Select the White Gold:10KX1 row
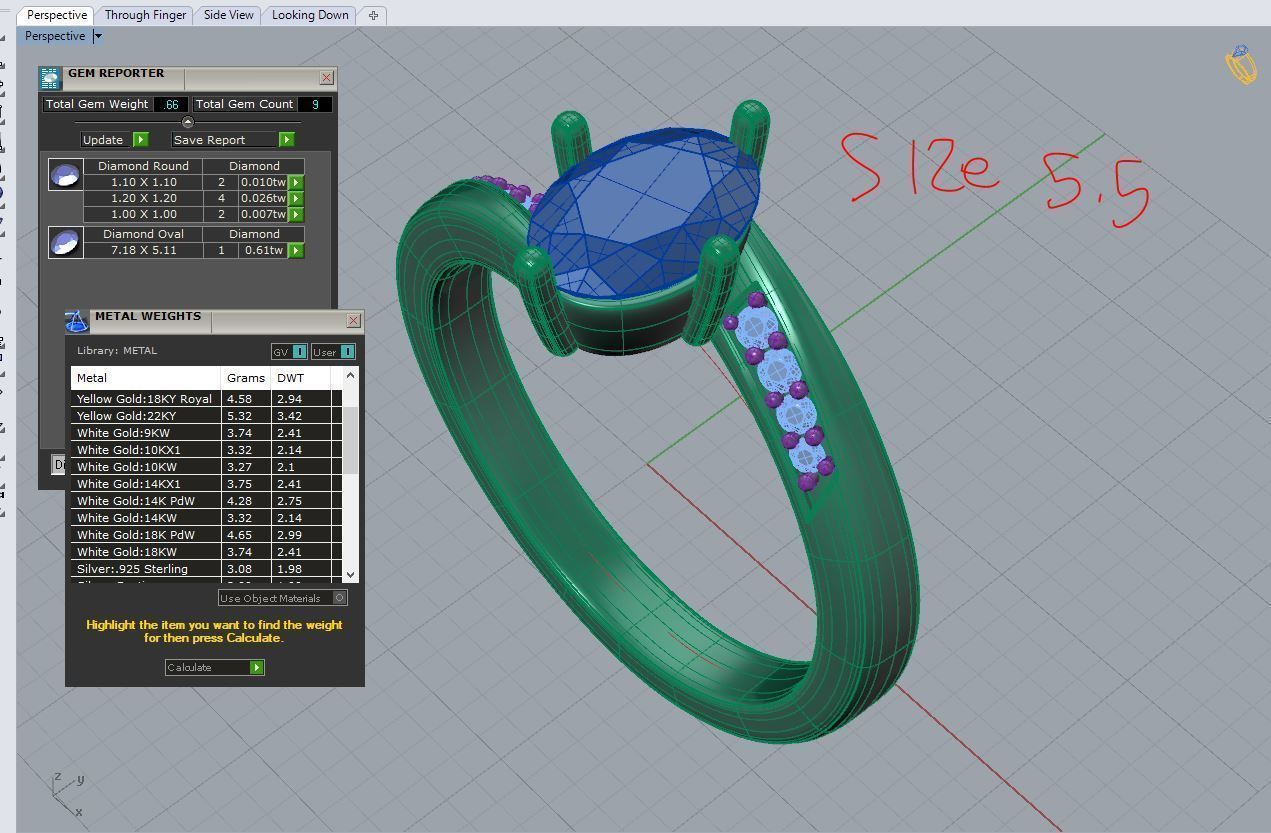The image size is (1271, 833). [x=206, y=450]
